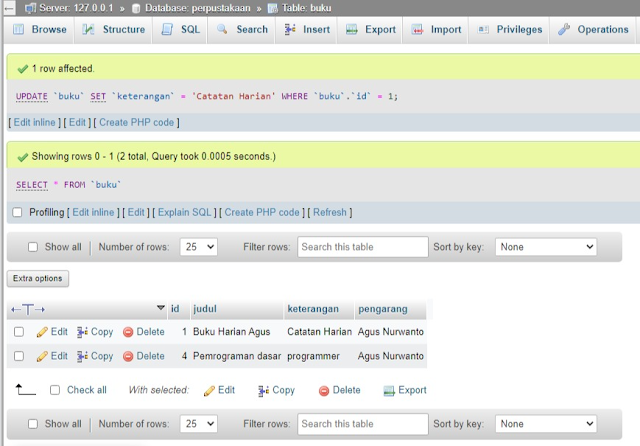Open the SQL tab
The height and width of the screenshot is (446, 640).
[x=180, y=29]
